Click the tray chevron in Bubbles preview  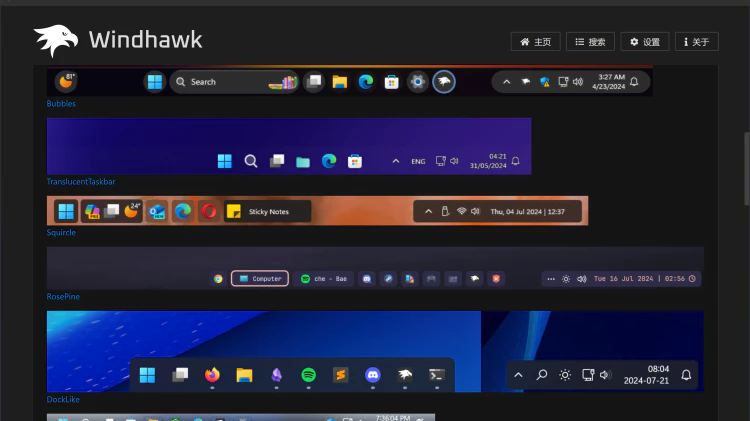pos(507,82)
